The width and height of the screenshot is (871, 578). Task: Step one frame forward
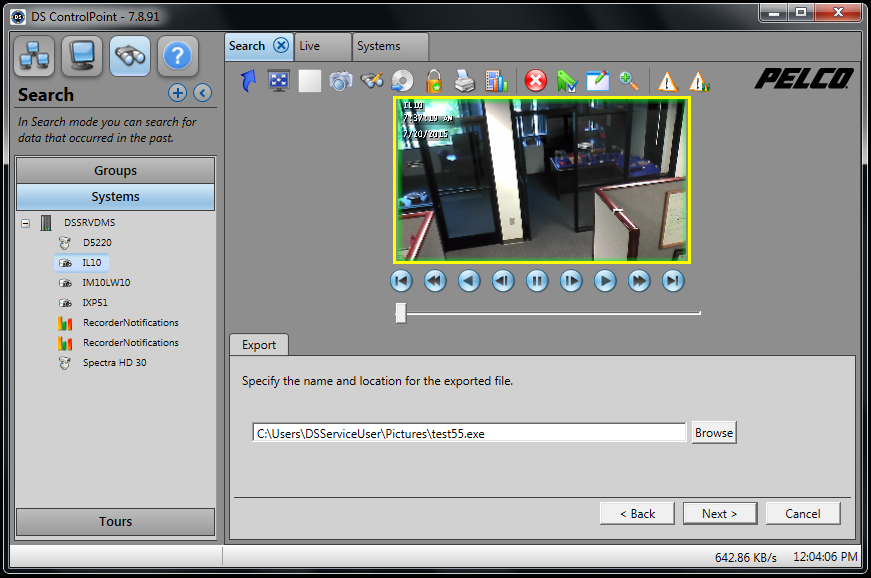(x=571, y=281)
